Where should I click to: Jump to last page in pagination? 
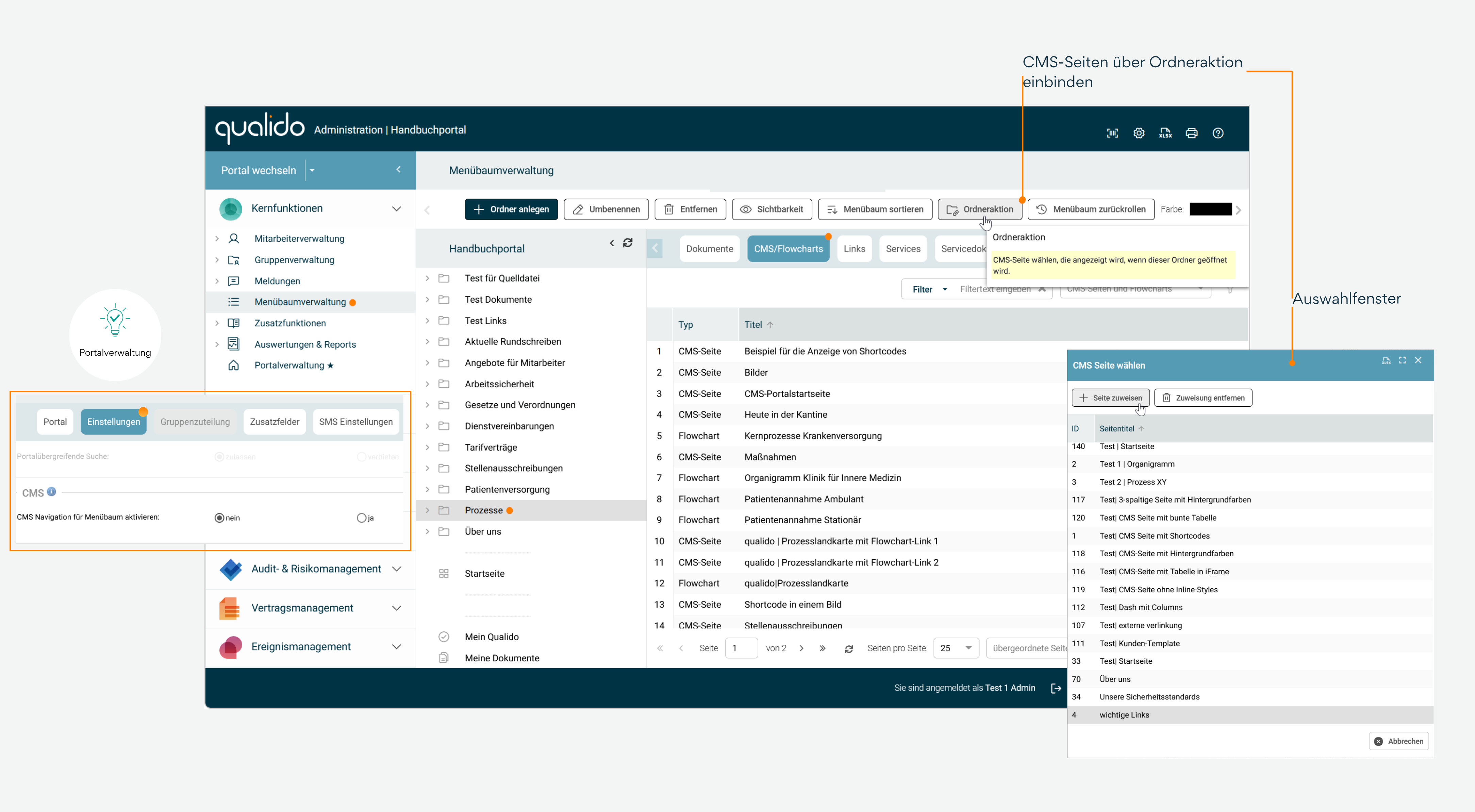tap(822, 648)
